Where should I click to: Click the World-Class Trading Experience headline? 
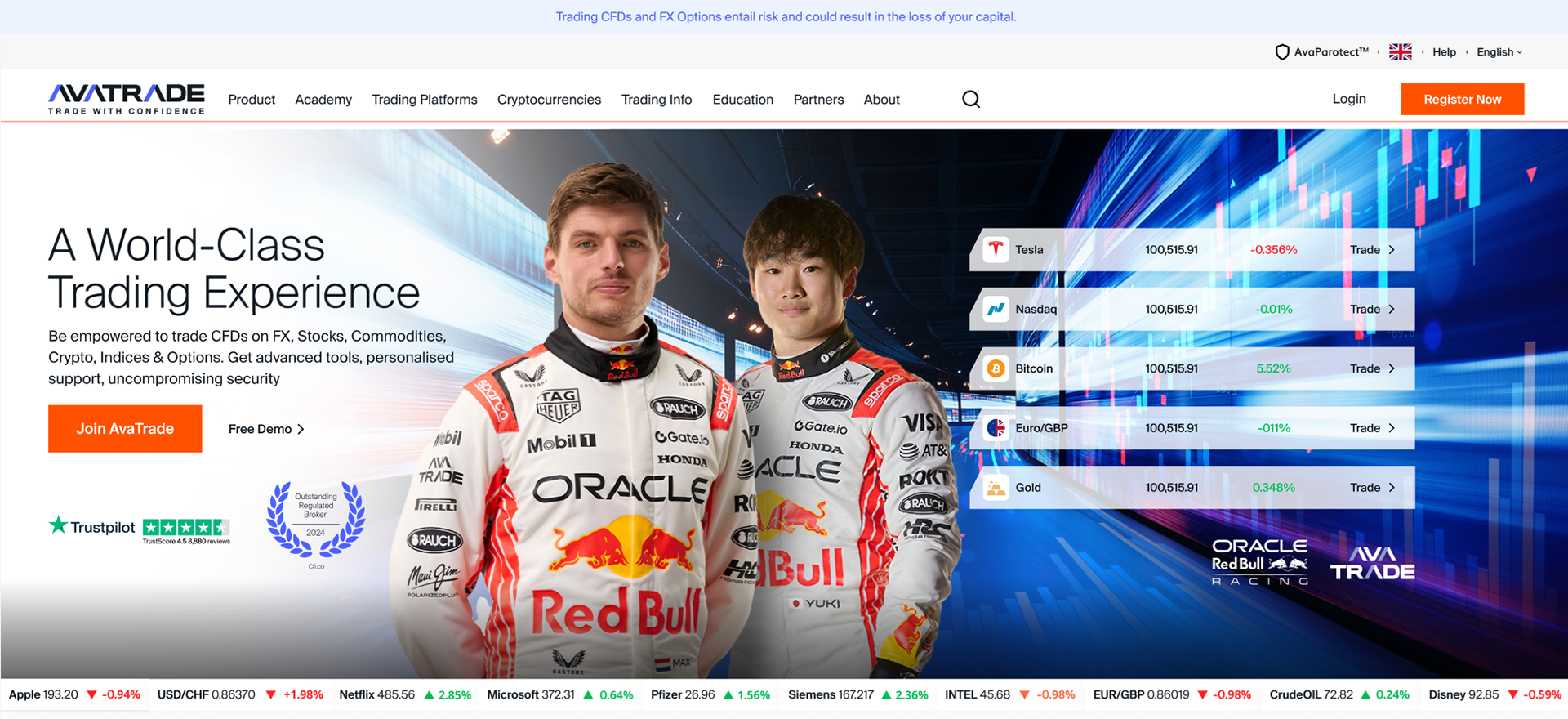234,268
